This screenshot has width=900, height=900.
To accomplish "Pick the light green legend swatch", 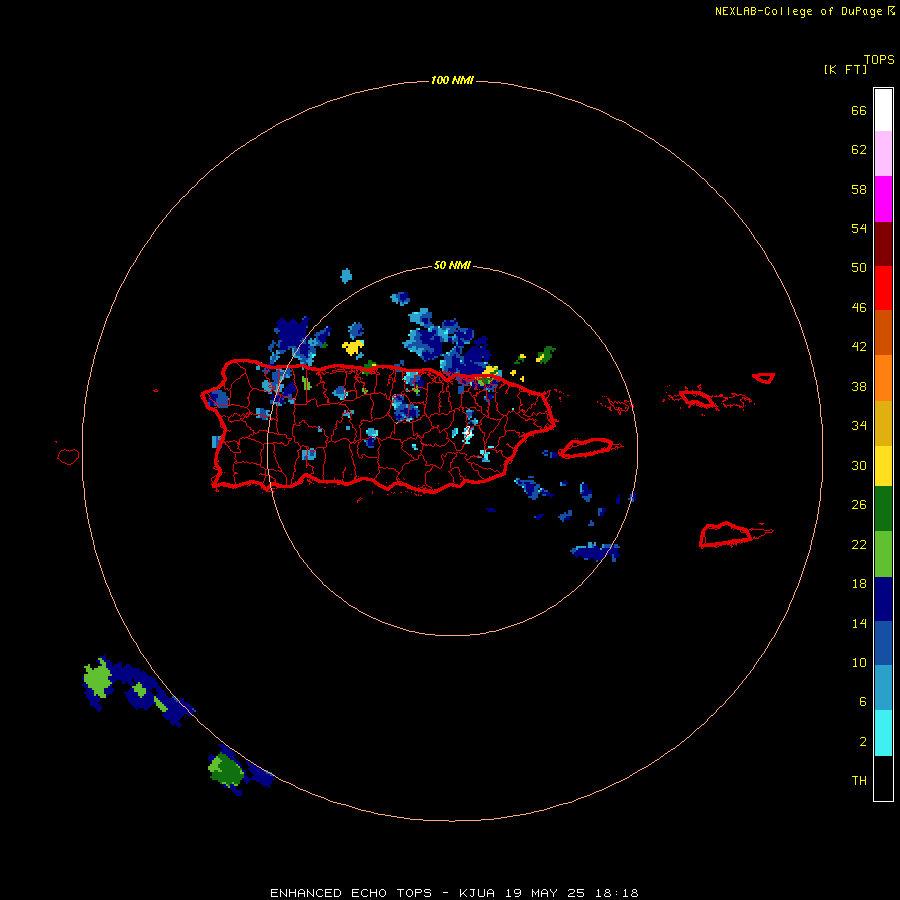I will (x=883, y=554).
